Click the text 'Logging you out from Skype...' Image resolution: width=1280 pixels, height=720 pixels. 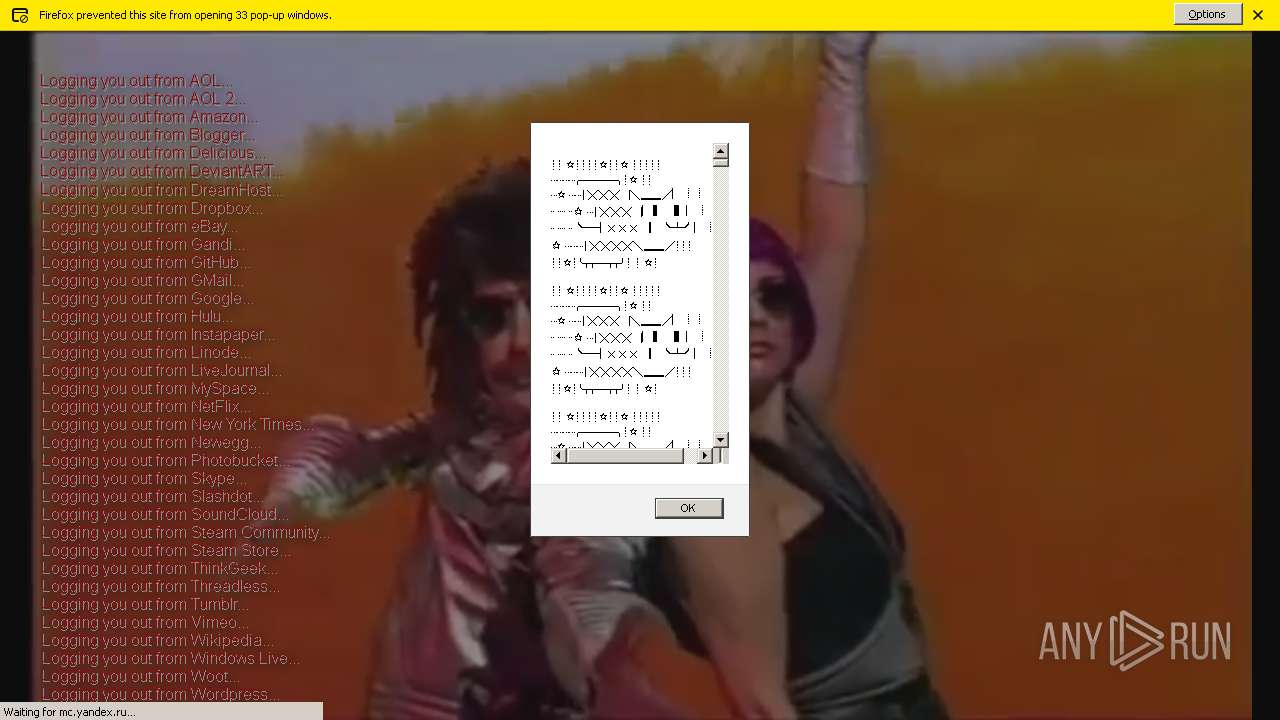[144, 478]
